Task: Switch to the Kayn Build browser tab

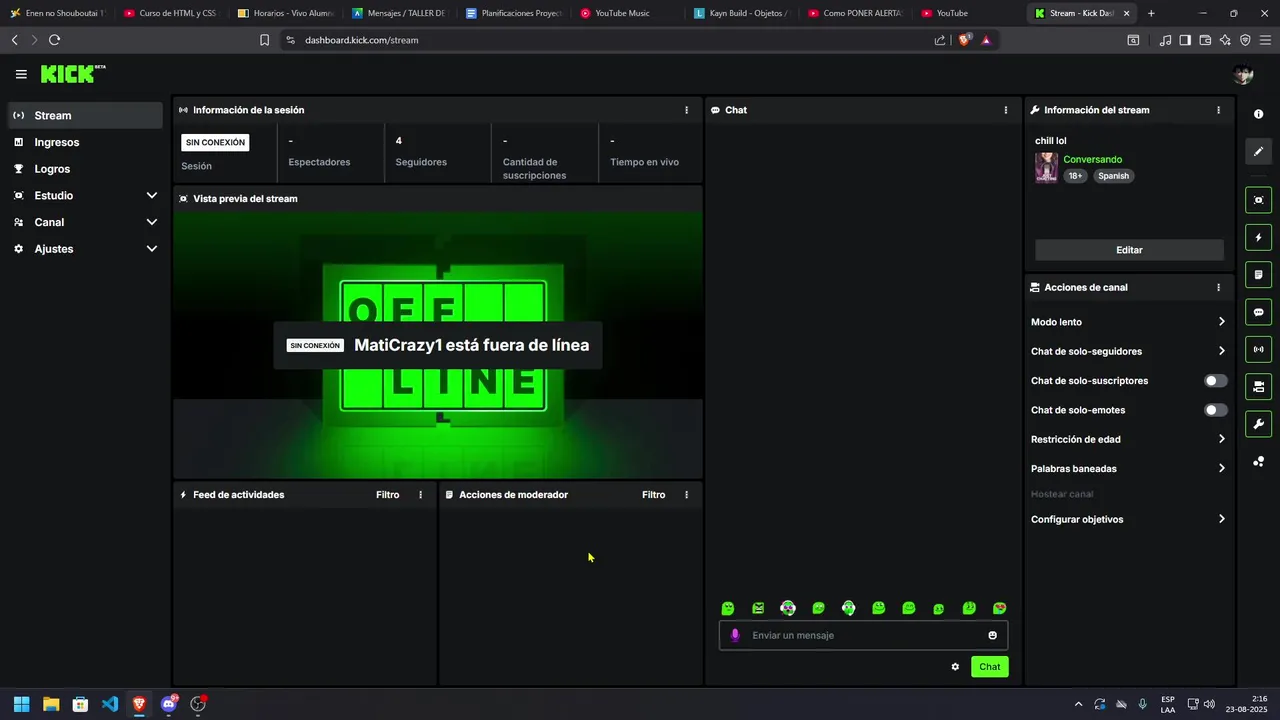Action: pyautogui.click(x=742, y=13)
